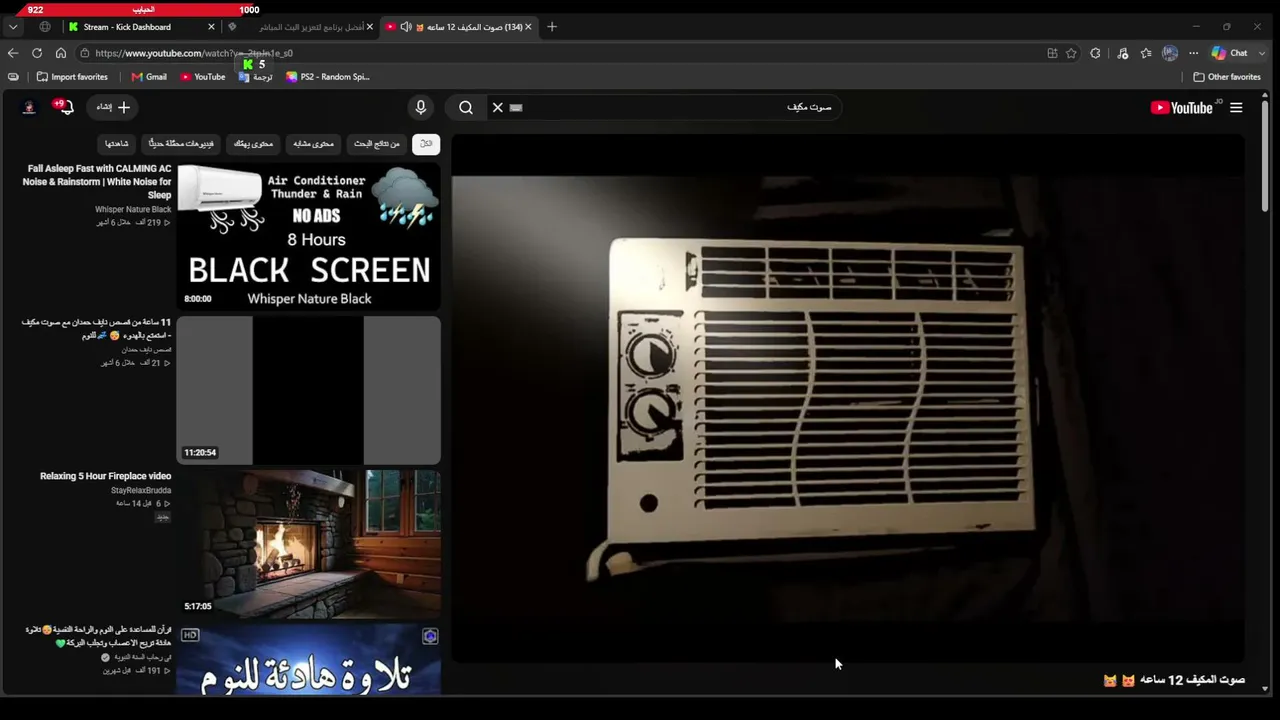Image resolution: width=1280 pixels, height=720 pixels.
Task: Open Relaxing 5 Hour Fireplace video title
Action: [105, 476]
